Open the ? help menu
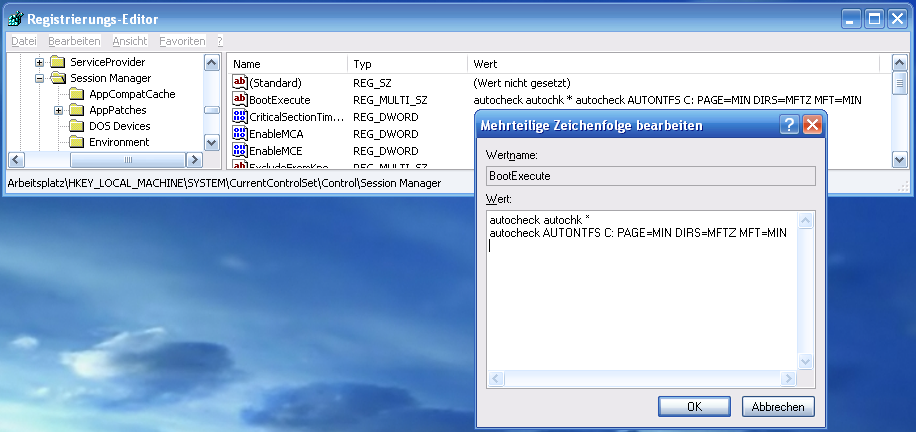The width and height of the screenshot is (916, 432). [x=220, y=42]
